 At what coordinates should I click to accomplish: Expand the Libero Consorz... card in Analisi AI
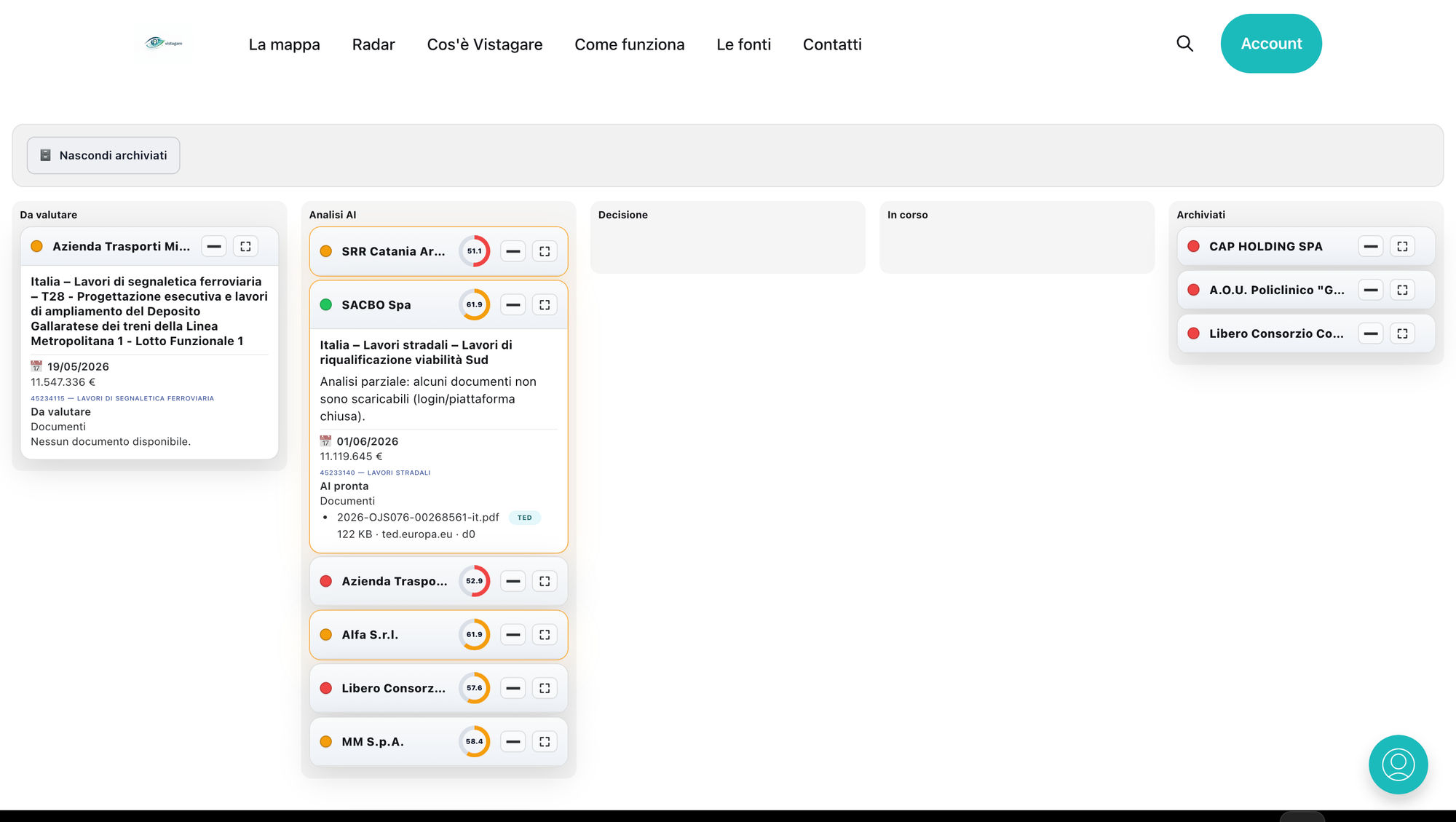pyautogui.click(x=513, y=688)
